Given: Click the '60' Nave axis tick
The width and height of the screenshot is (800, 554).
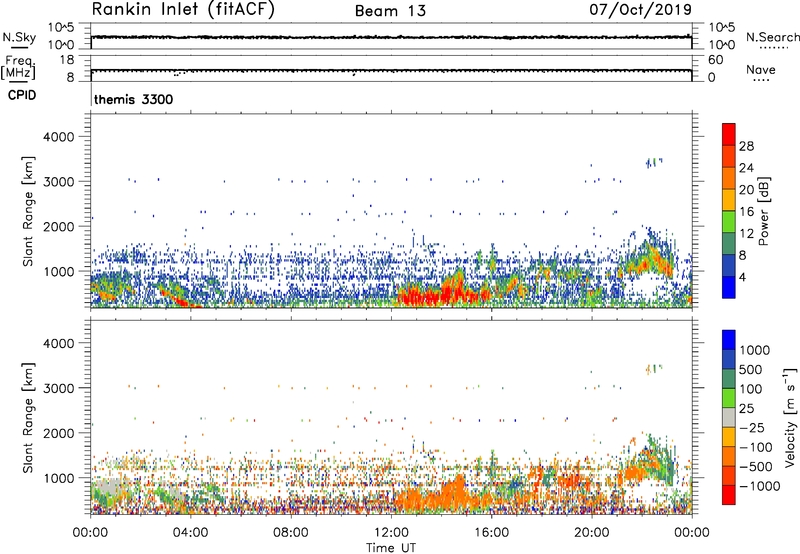Looking at the screenshot, I should tap(715, 60).
